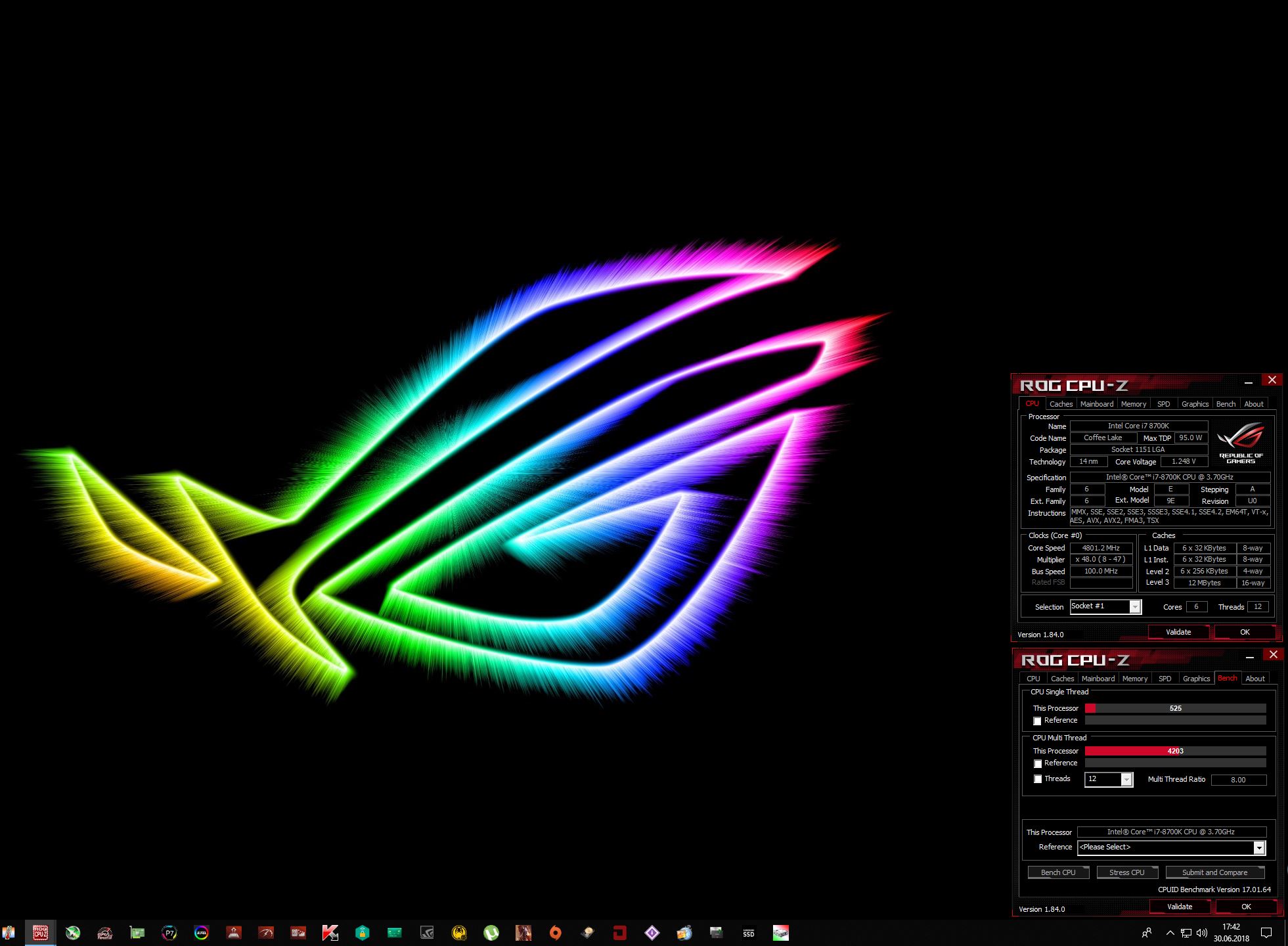1288x946 pixels.
Task: Enable Reference checkbox under CPU Multi Thread
Action: click(x=1038, y=764)
